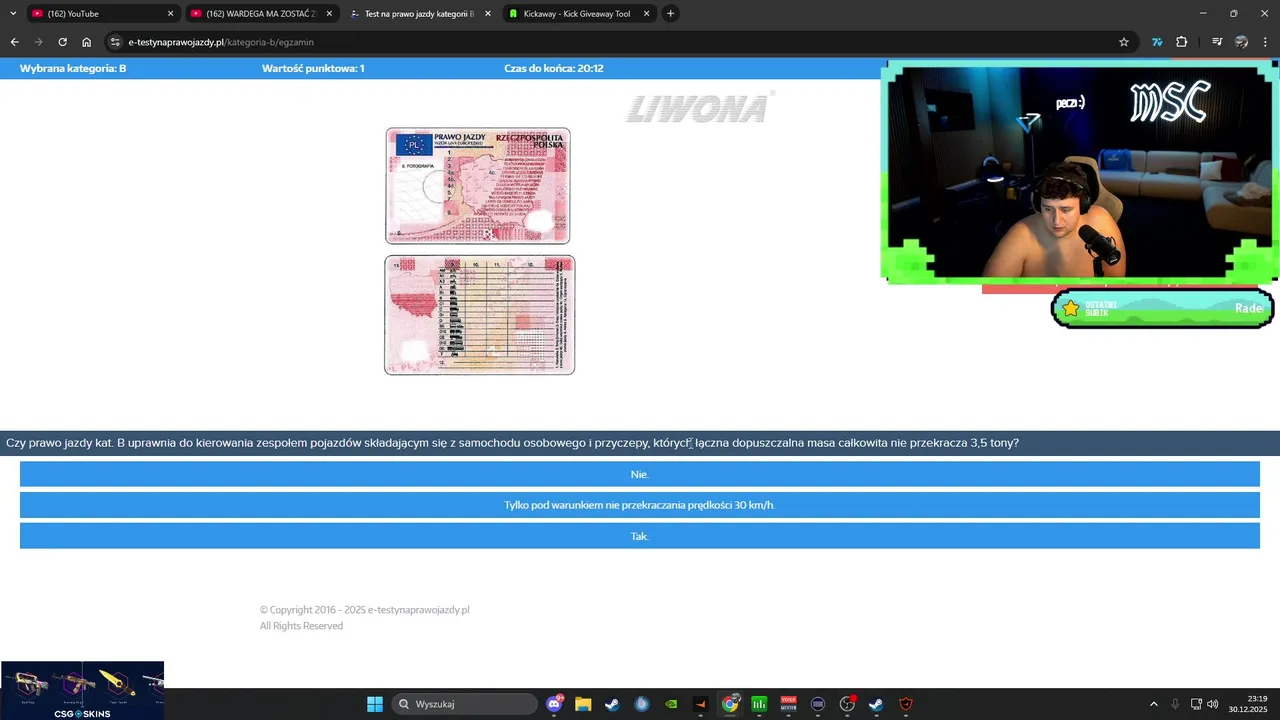The image size is (1280, 720).
Task: Click the driving licence front image
Action: pos(478,186)
